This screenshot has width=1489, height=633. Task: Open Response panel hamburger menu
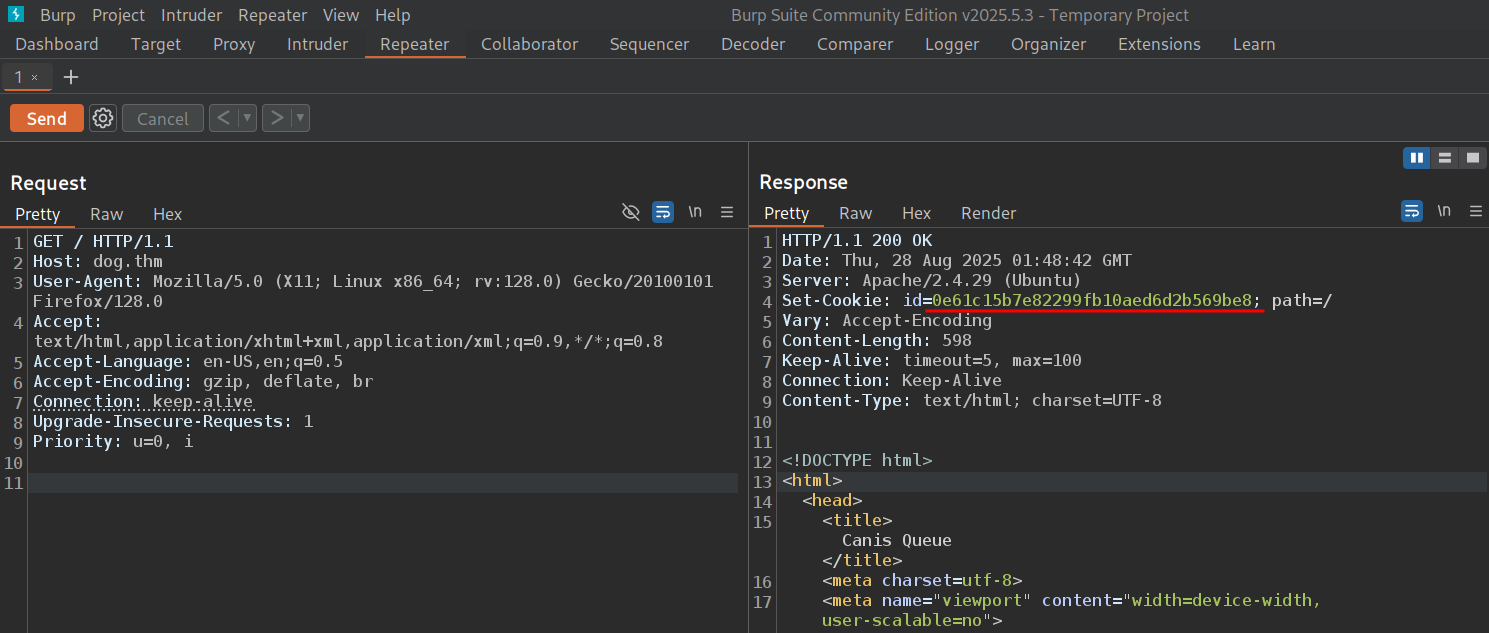coord(1476,211)
